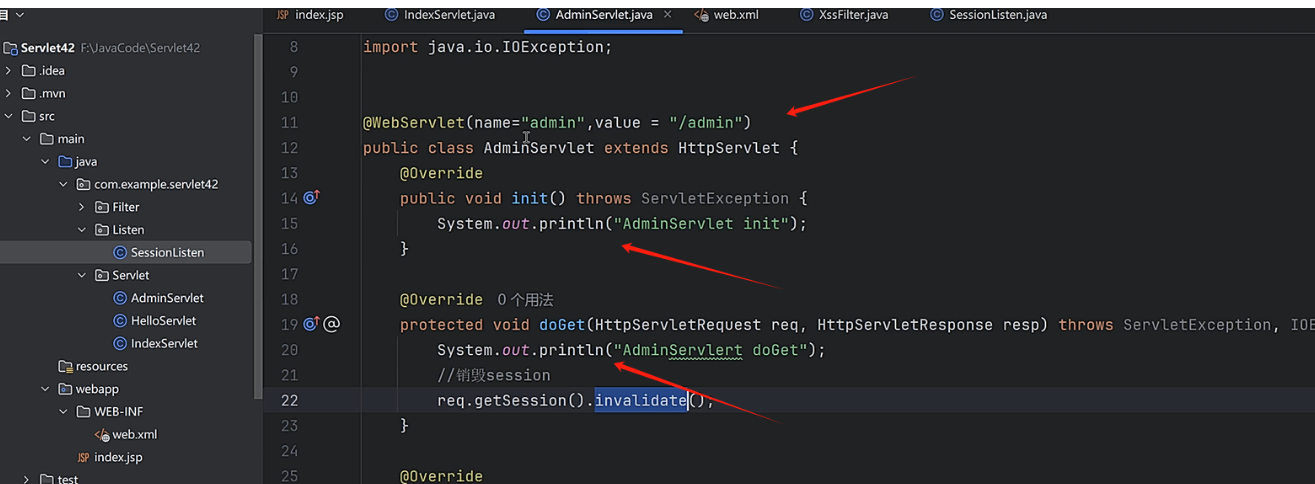
Task: Collapse the webapp folder
Action: click(x=45, y=389)
